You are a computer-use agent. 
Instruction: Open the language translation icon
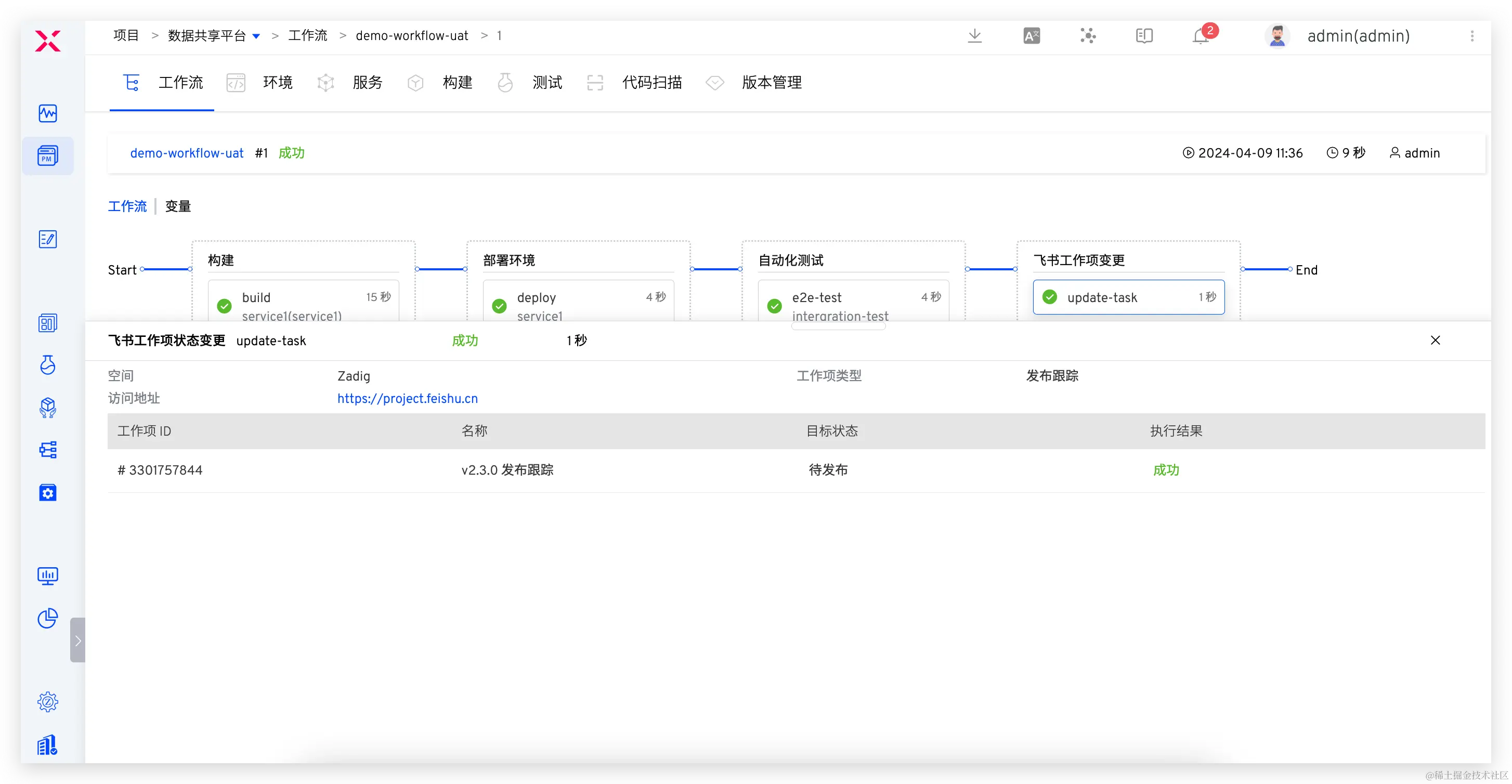point(1031,36)
